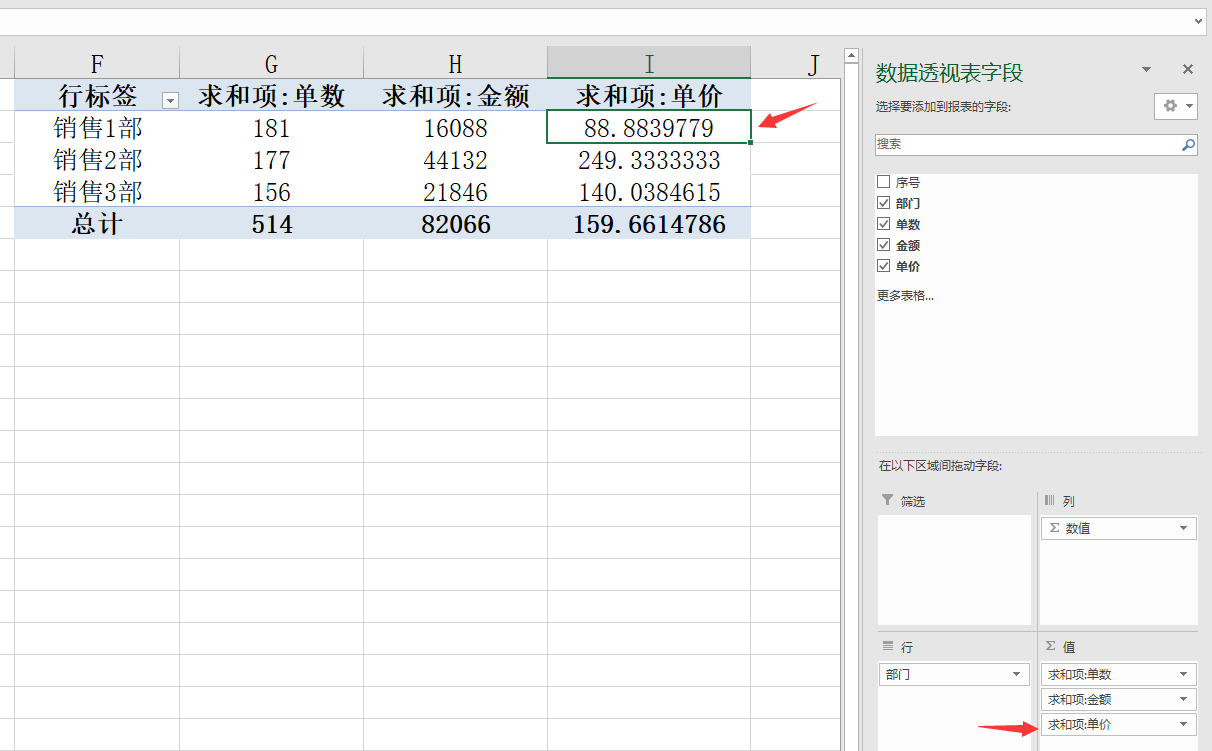Viewport: 1212px width, 751px height.
Task: Click the 求和项:金额 header cell
Action: click(456, 95)
